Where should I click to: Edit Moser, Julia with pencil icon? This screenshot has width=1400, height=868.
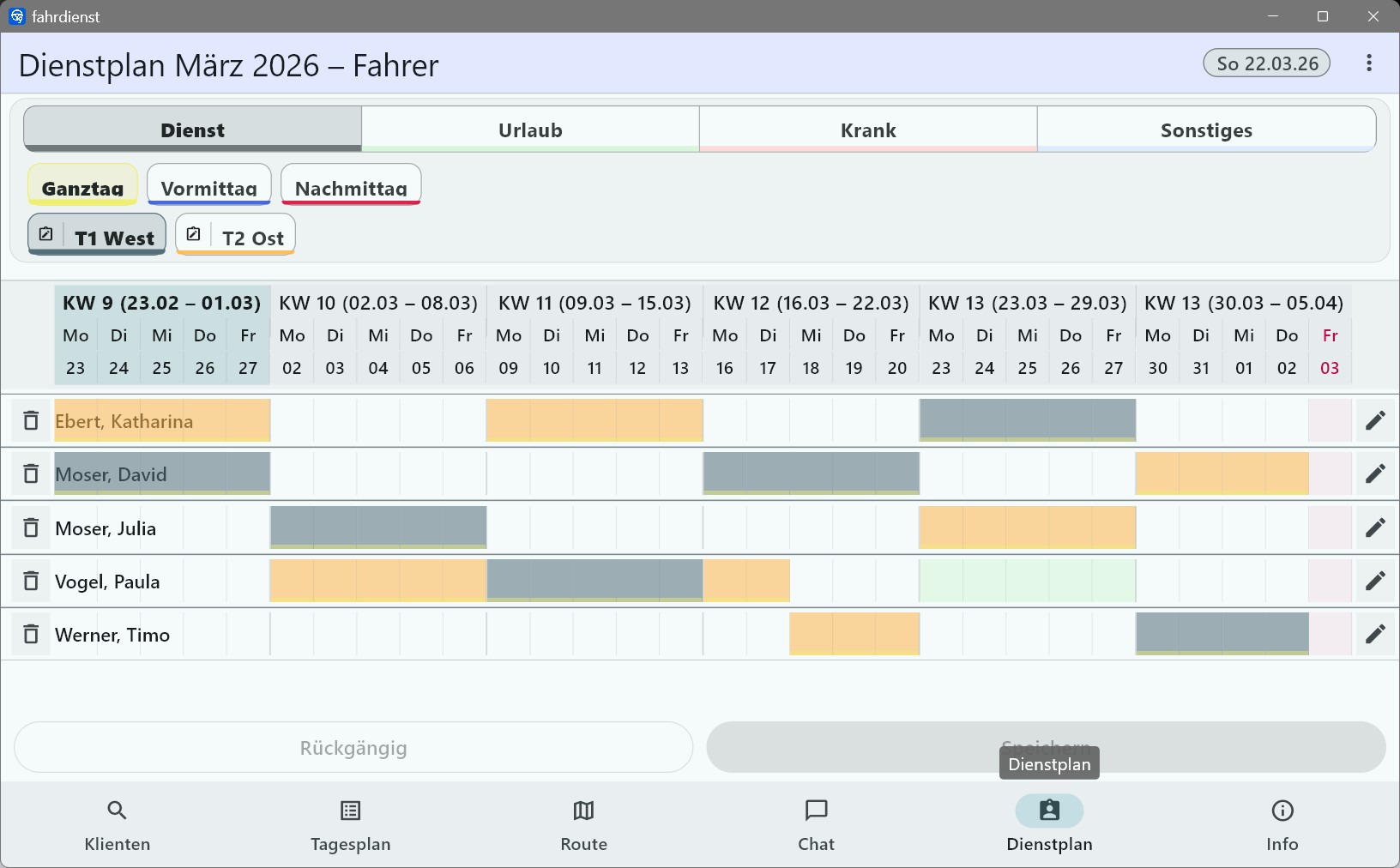pos(1375,528)
